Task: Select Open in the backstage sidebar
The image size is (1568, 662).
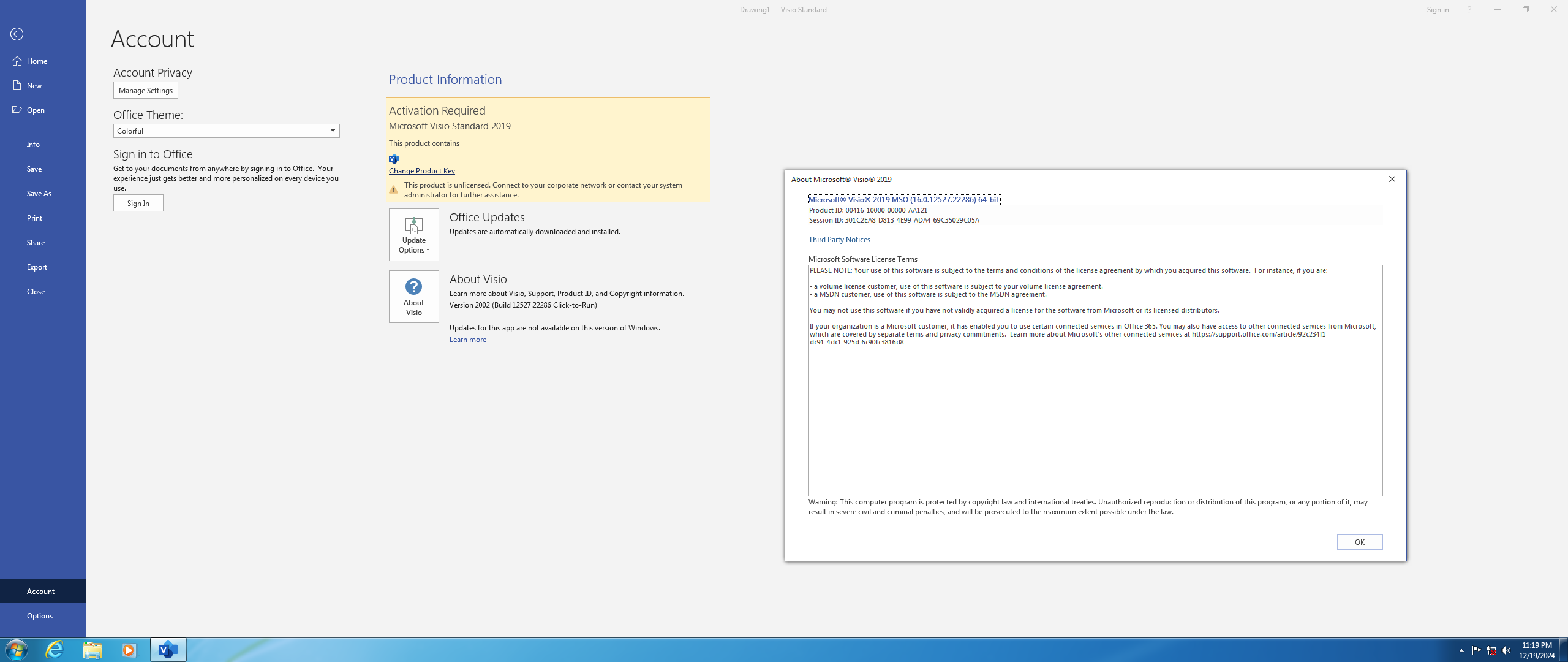Action: (43, 110)
